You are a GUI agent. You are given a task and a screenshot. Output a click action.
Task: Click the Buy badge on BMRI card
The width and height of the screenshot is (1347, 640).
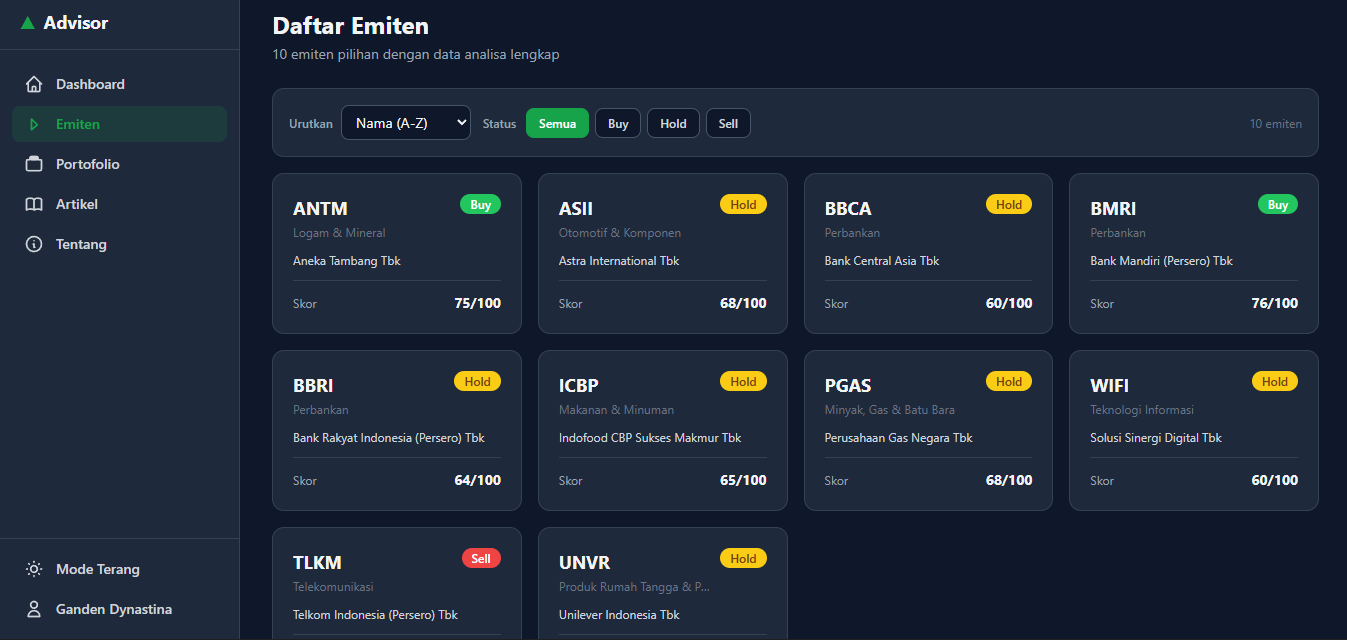point(1278,204)
